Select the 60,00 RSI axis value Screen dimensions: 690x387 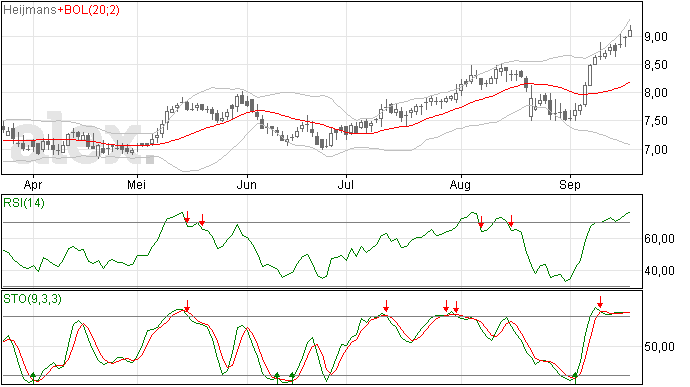click(x=659, y=239)
